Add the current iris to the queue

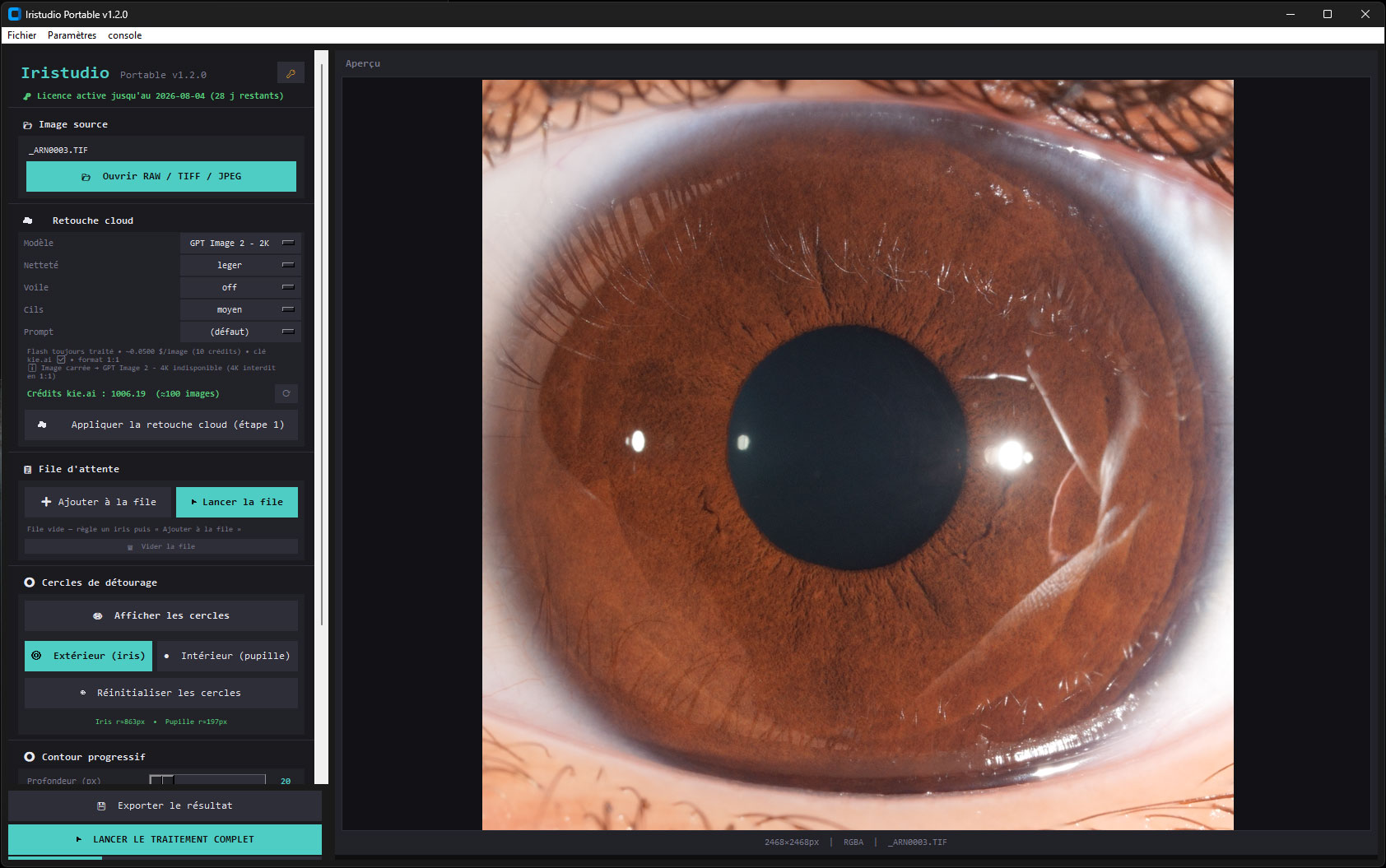pyautogui.click(x=98, y=502)
